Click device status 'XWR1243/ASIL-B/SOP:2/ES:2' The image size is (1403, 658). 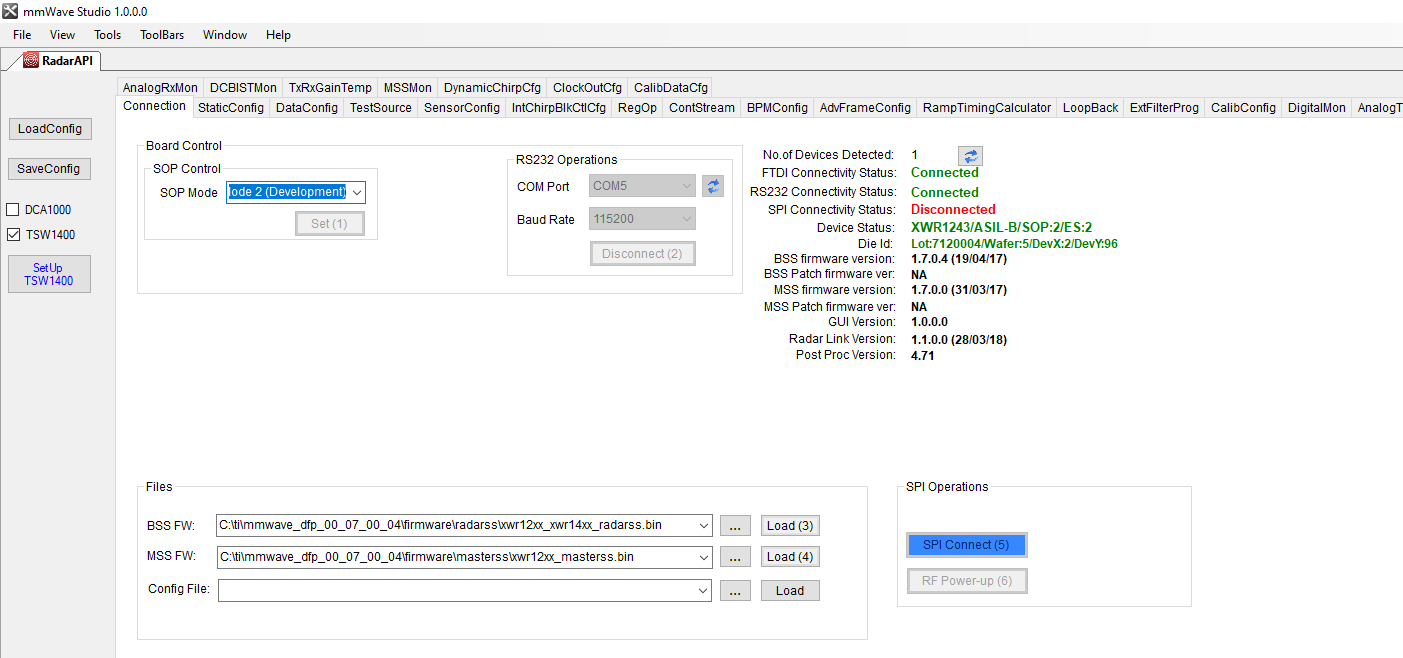point(1001,228)
